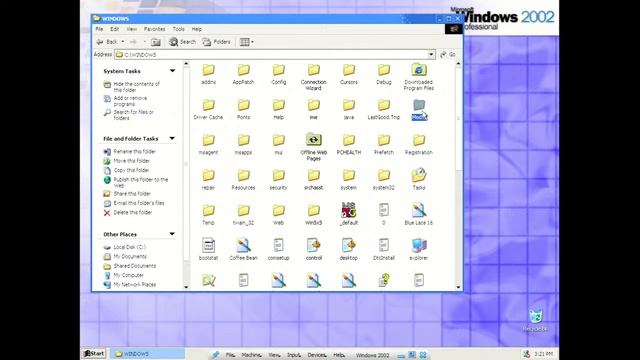This screenshot has height=360, width=640.
Task: Toggle the Folders pane button
Action: (x=217, y=42)
